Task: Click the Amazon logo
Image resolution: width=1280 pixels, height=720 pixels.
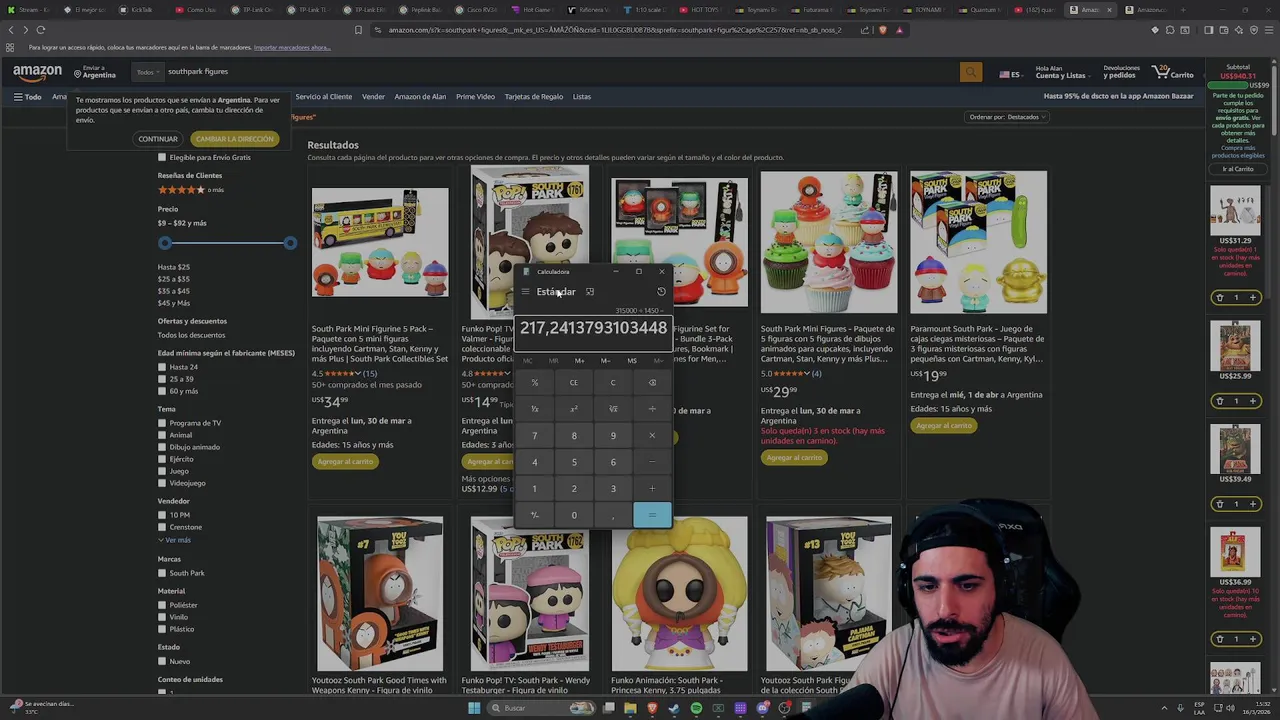Action: (x=37, y=72)
